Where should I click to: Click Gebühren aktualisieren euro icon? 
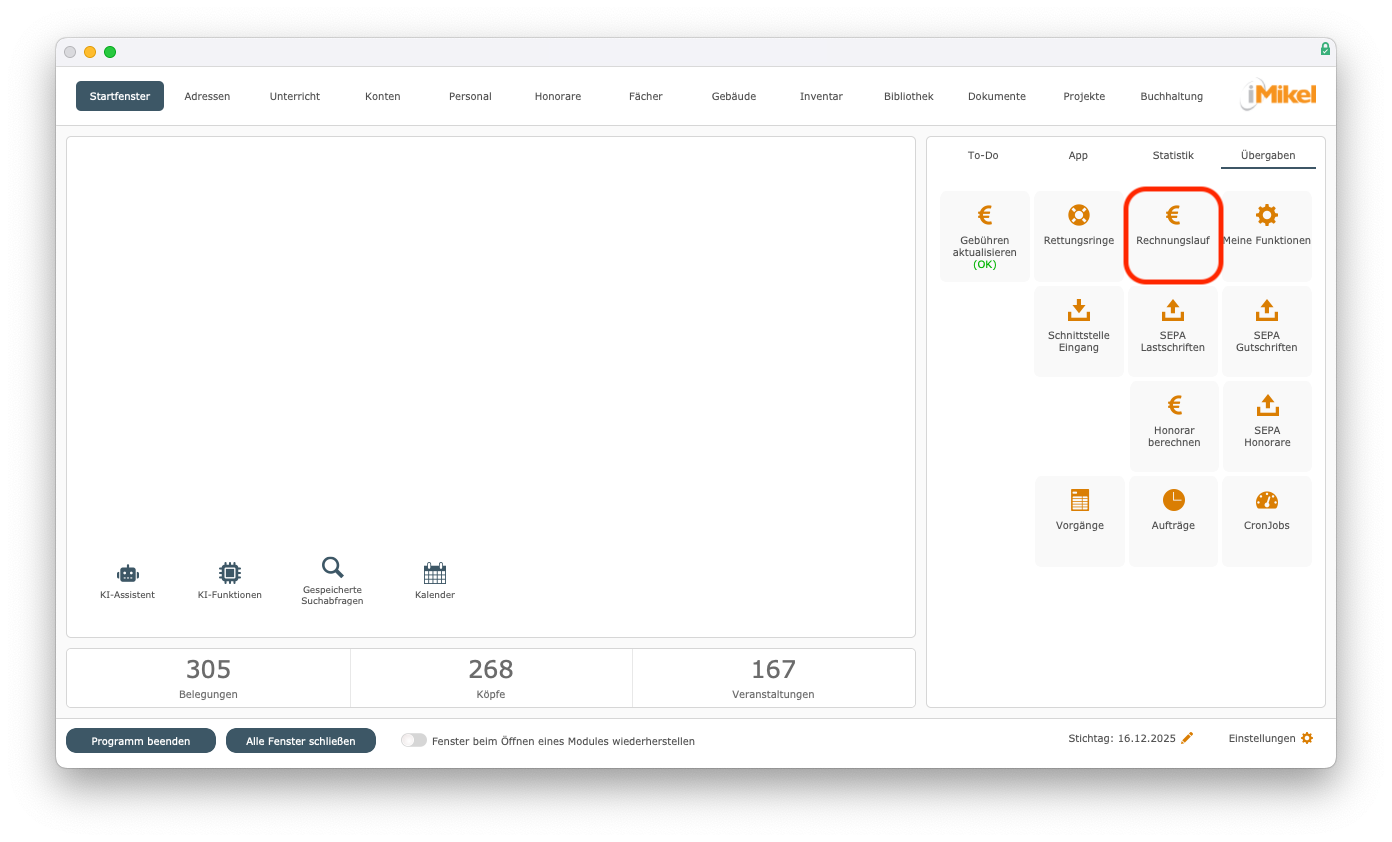984,215
